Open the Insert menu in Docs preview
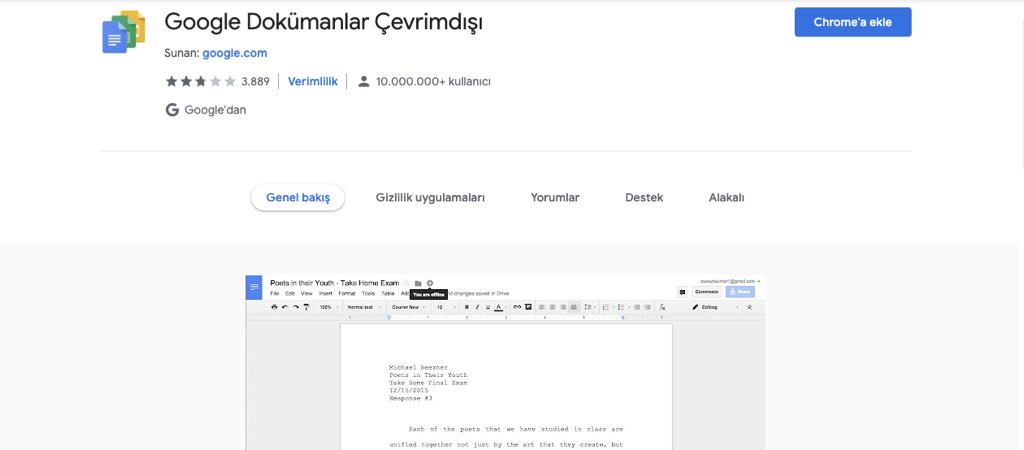 point(326,294)
